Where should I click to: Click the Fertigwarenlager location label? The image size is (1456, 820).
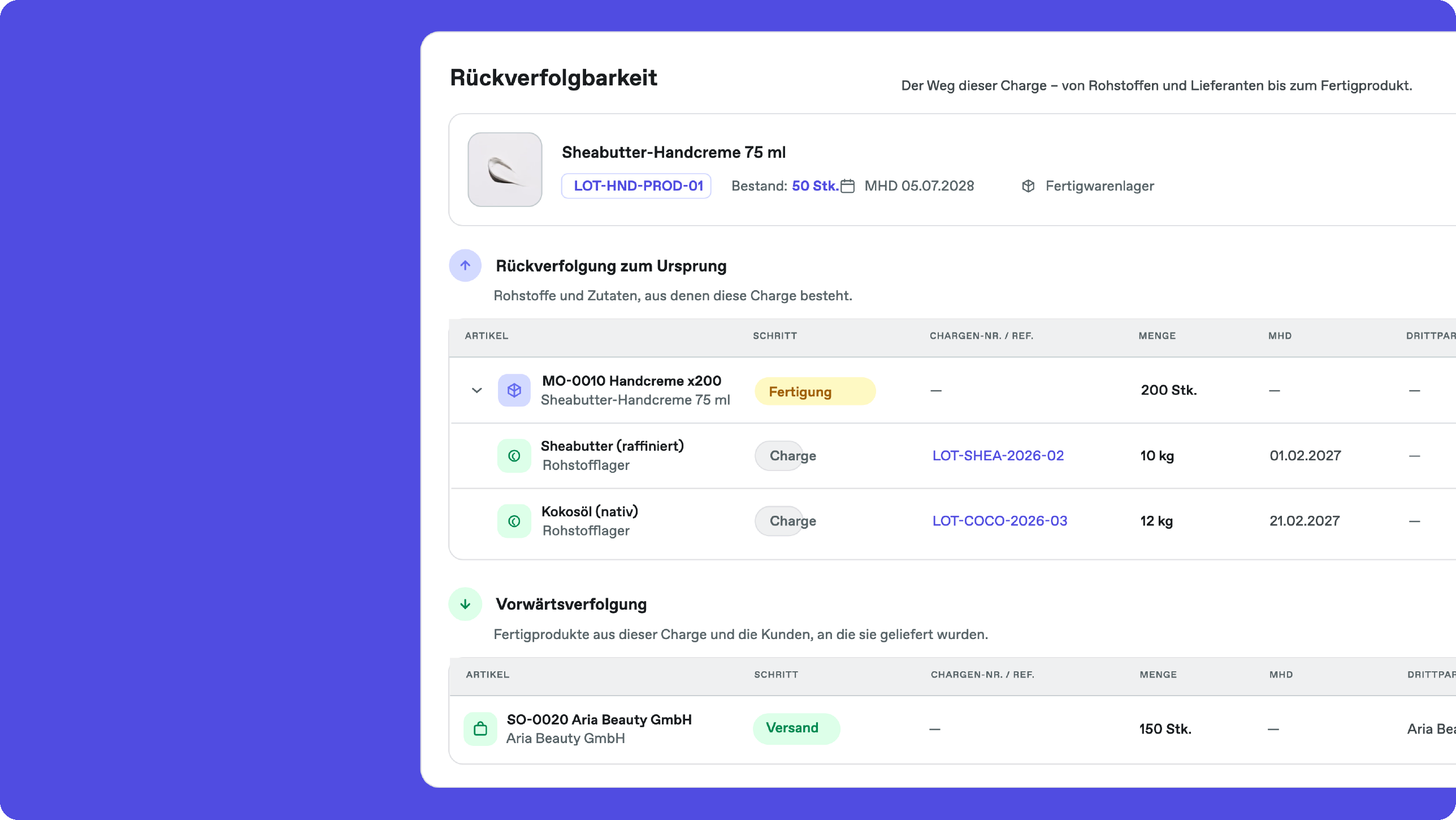tap(1099, 186)
